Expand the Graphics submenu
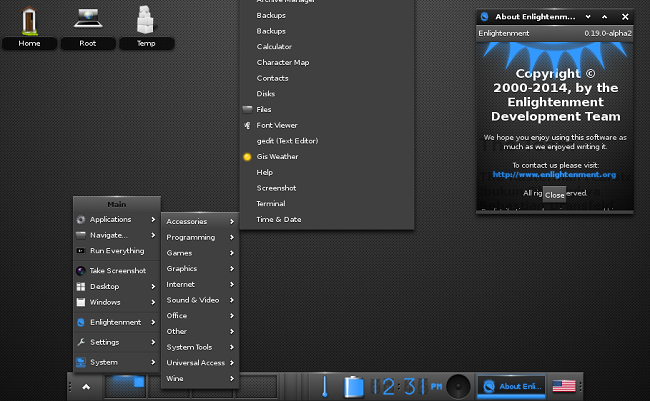The image size is (650, 401). 200,269
